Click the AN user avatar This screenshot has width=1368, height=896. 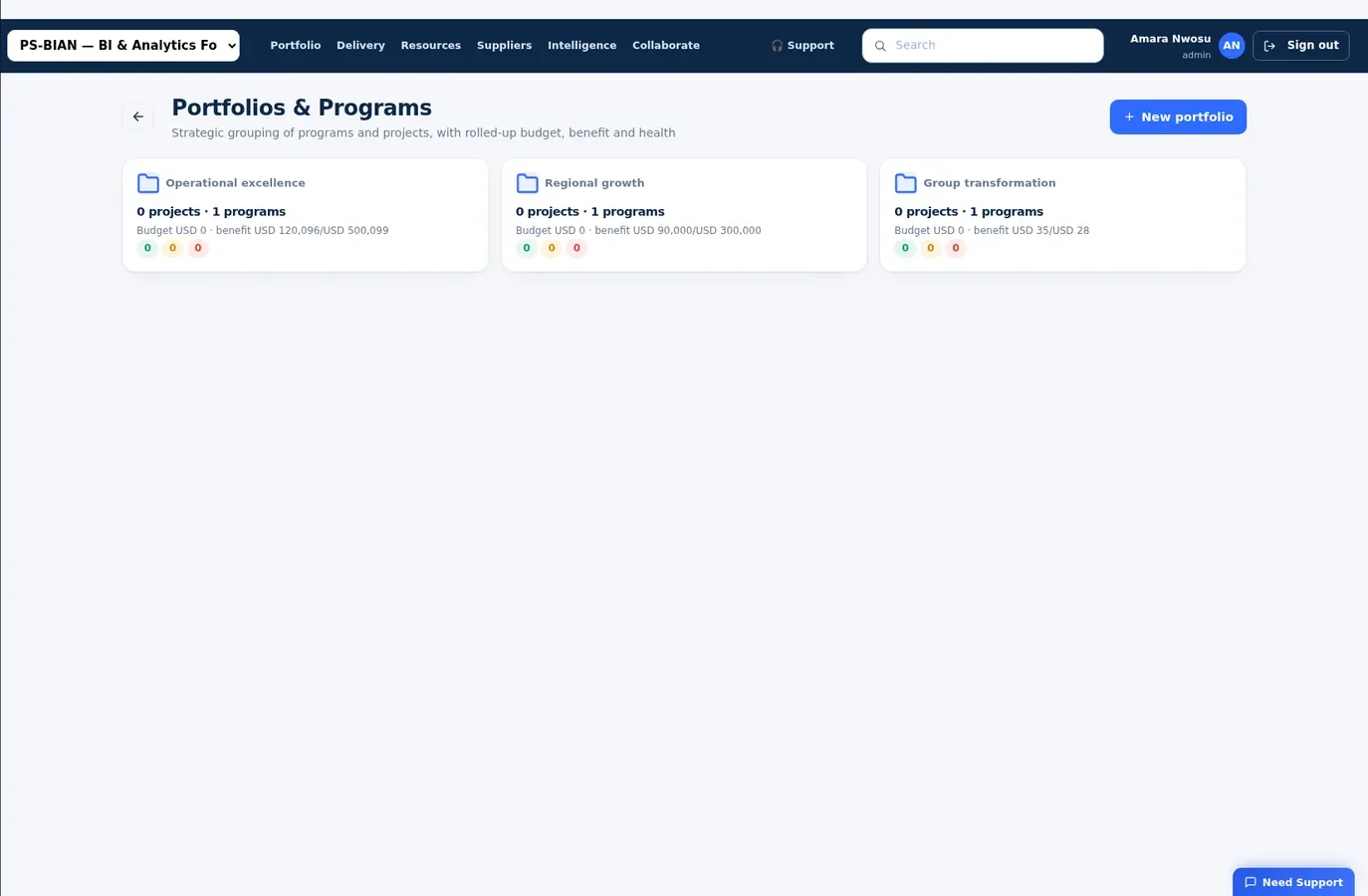click(1232, 46)
